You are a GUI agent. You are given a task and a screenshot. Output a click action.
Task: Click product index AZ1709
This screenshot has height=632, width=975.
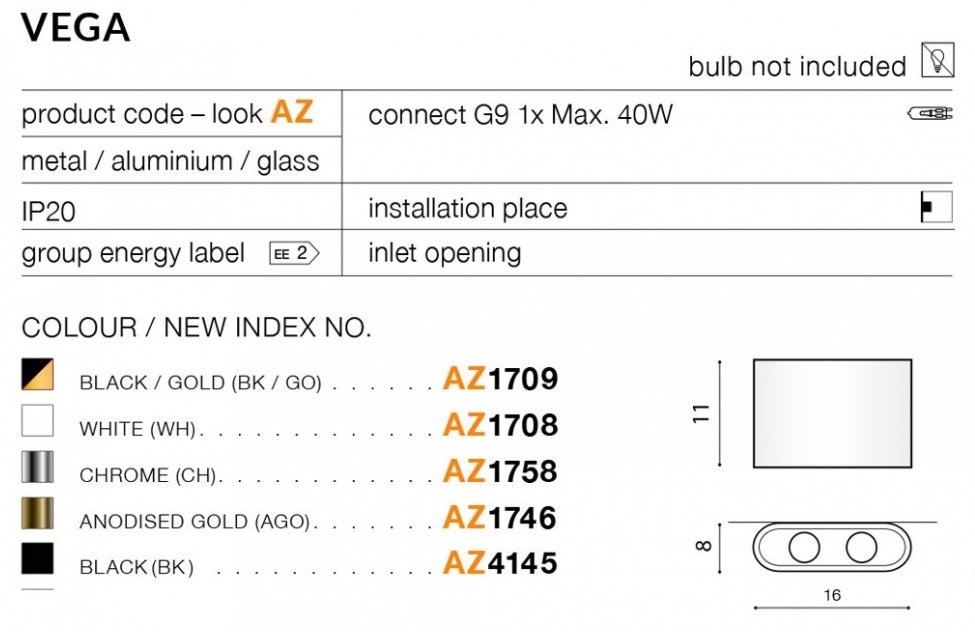tap(500, 379)
